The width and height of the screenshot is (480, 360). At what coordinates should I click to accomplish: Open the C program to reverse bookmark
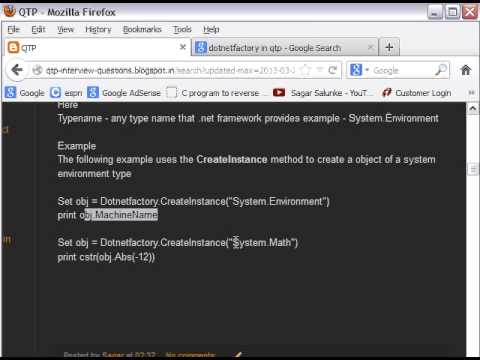tap(216, 93)
